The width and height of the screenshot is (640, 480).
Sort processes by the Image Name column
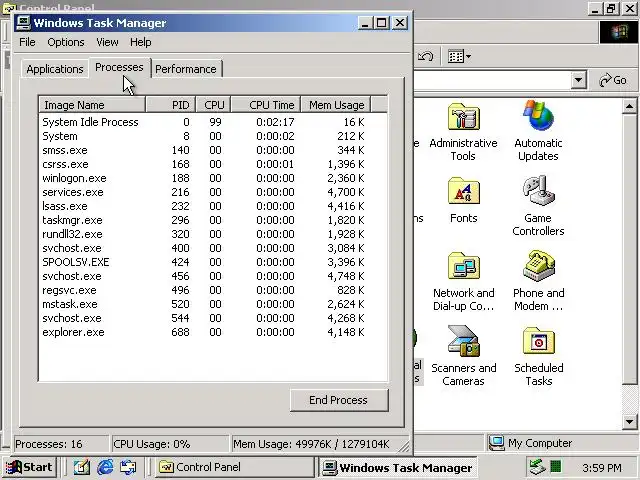click(92, 105)
